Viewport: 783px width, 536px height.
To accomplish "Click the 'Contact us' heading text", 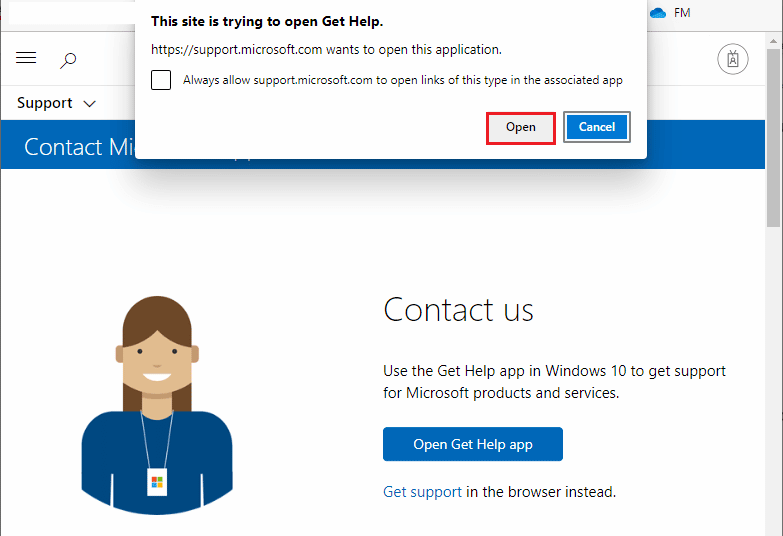I will point(458,310).
